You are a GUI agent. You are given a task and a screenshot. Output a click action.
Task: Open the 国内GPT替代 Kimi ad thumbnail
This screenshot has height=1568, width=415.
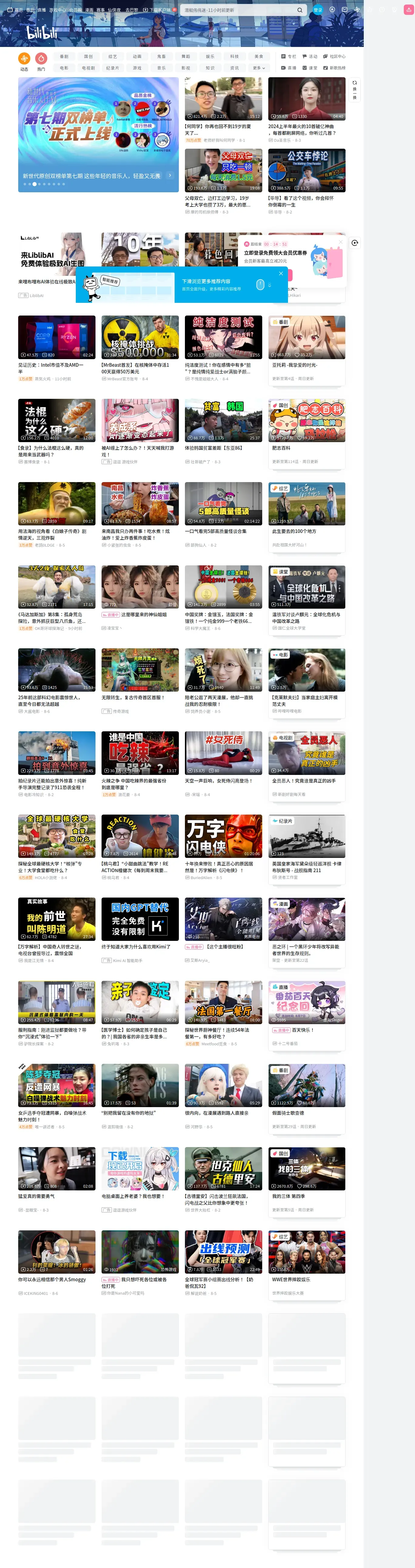pos(140,919)
